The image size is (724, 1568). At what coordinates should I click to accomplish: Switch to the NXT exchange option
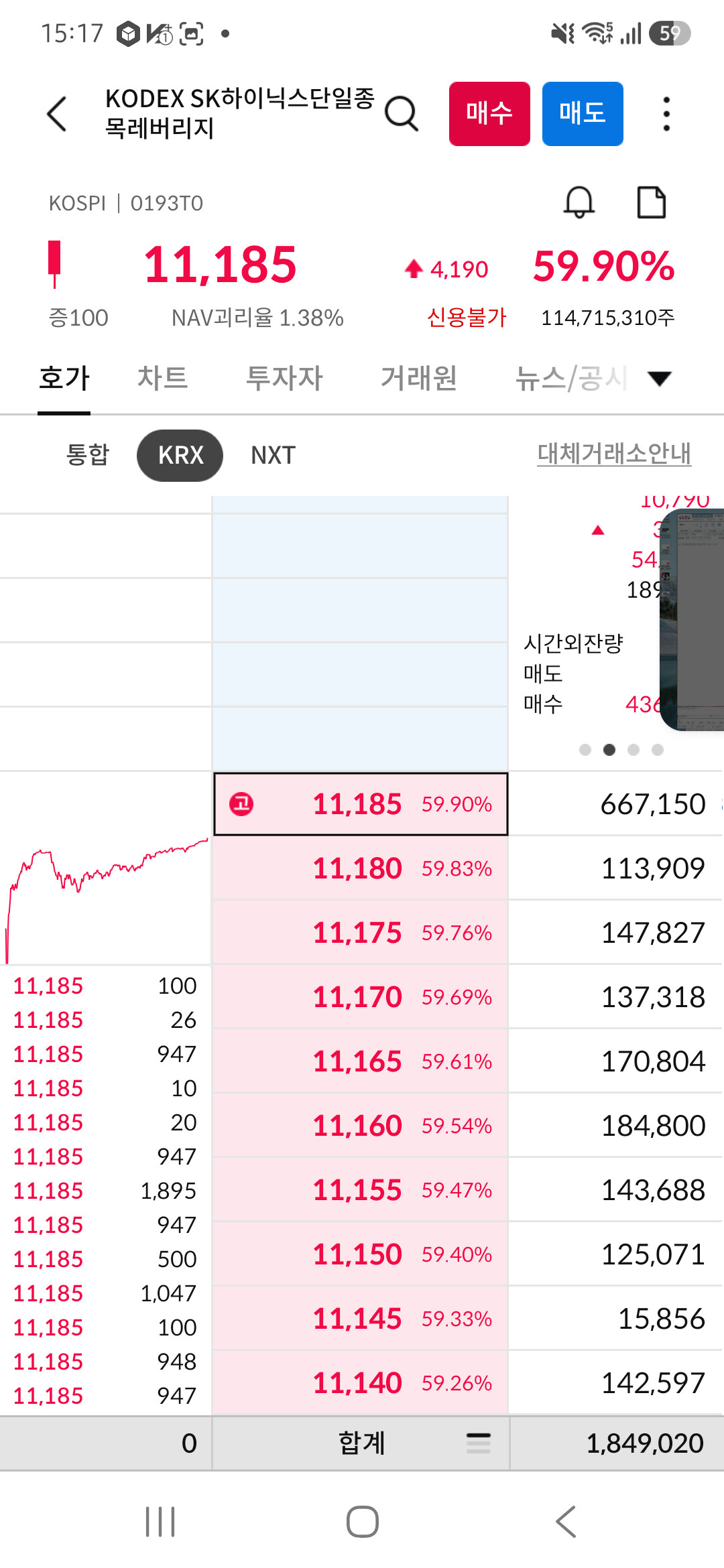(273, 456)
